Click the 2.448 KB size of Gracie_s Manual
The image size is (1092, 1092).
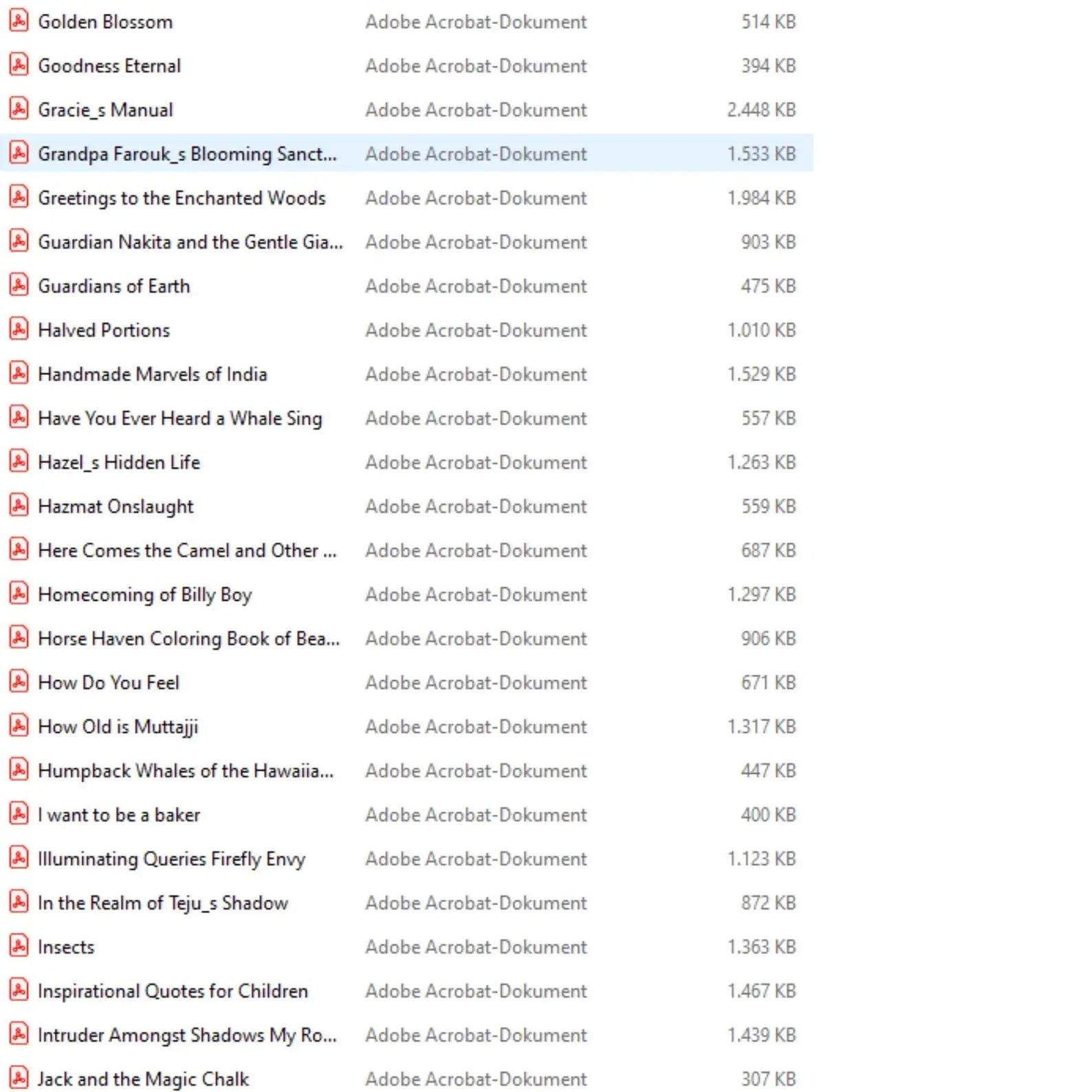coord(761,110)
